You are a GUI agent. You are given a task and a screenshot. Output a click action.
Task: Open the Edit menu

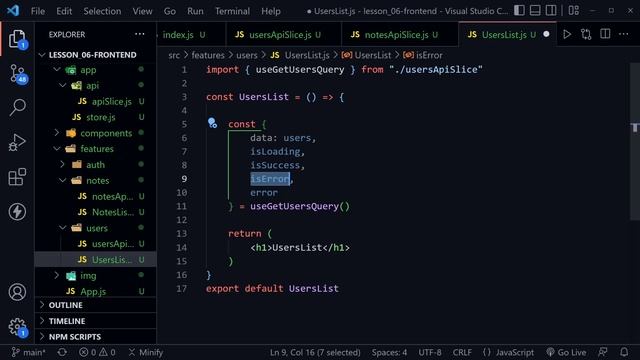tap(64, 11)
